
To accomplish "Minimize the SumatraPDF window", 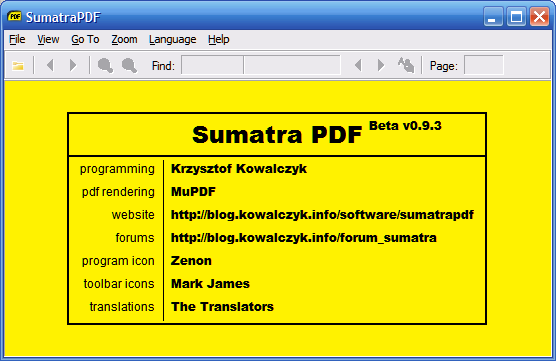I will [493, 17].
